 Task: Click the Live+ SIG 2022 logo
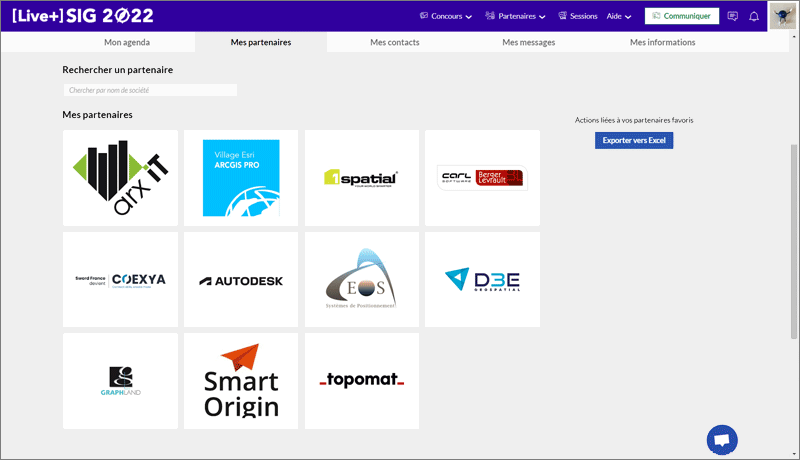point(81,16)
